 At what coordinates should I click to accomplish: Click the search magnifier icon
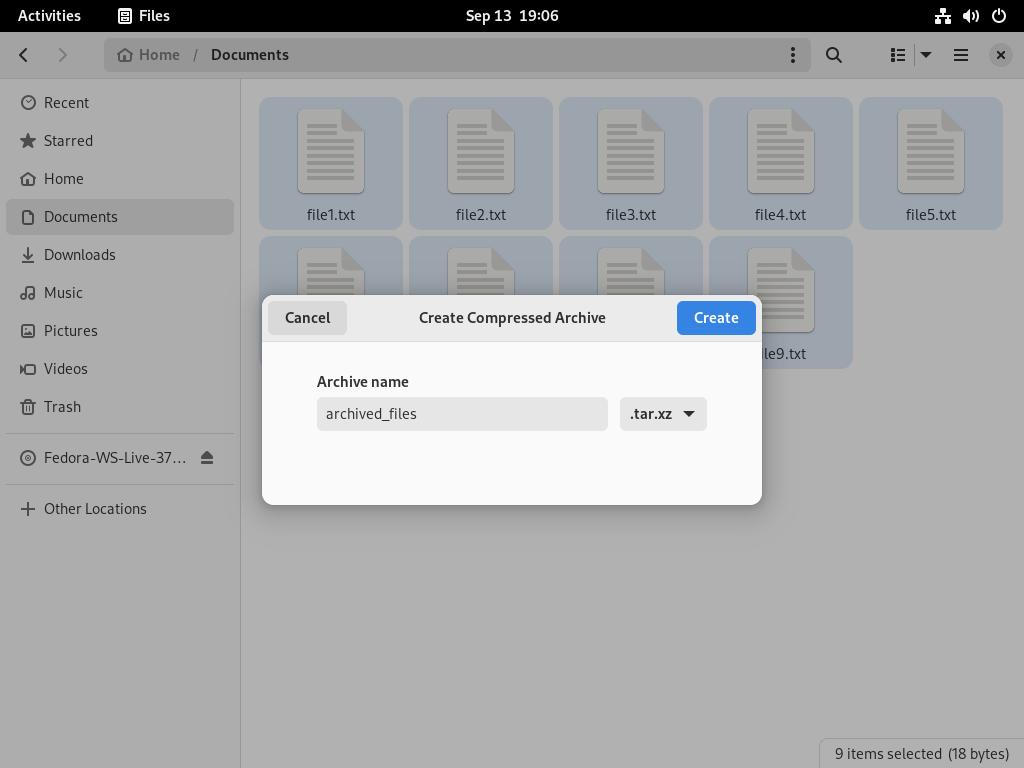coord(833,55)
